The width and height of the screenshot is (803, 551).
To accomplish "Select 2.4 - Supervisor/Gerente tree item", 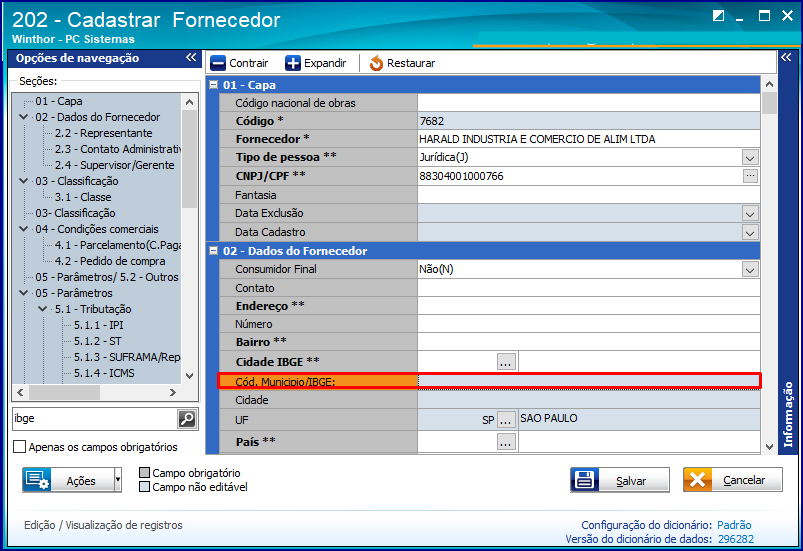I will click(115, 165).
